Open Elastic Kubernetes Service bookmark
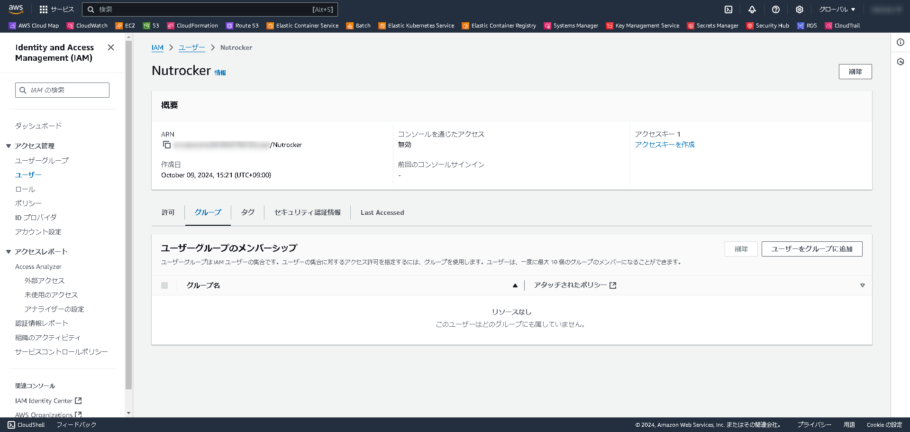 417,26
